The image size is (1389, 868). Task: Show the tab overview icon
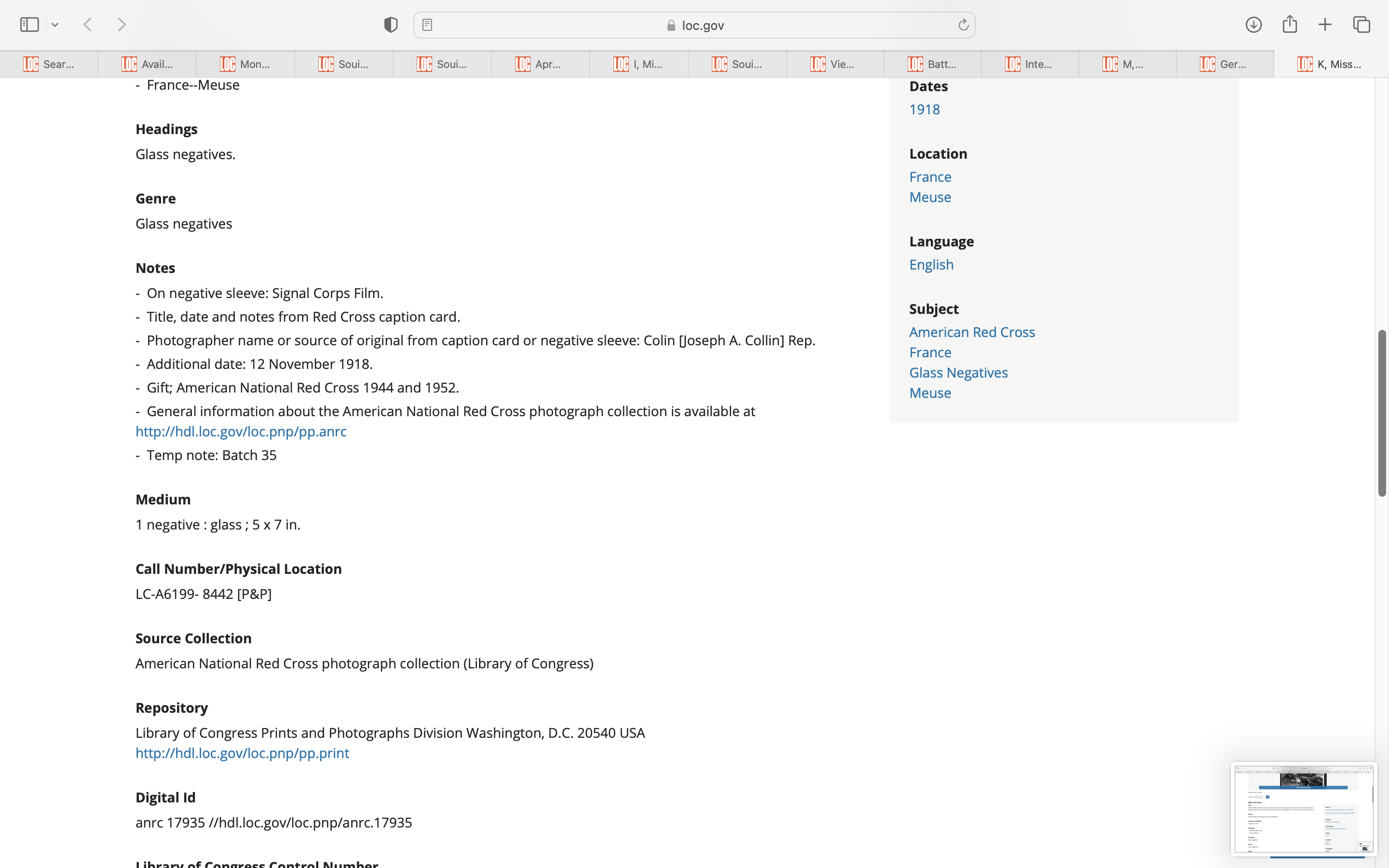pos(1362,25)
